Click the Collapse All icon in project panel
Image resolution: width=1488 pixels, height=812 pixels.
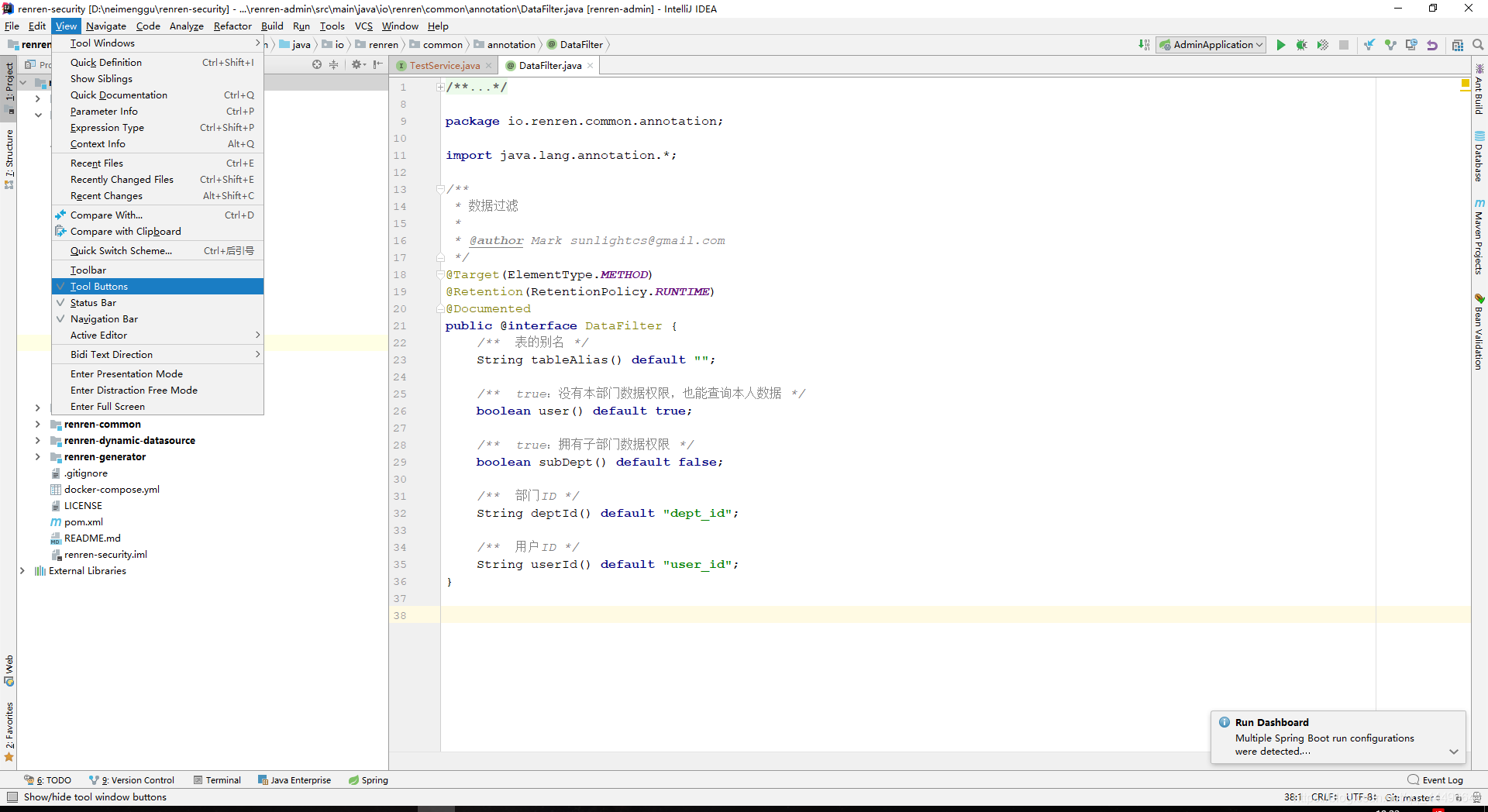click(x=334, y=64)
